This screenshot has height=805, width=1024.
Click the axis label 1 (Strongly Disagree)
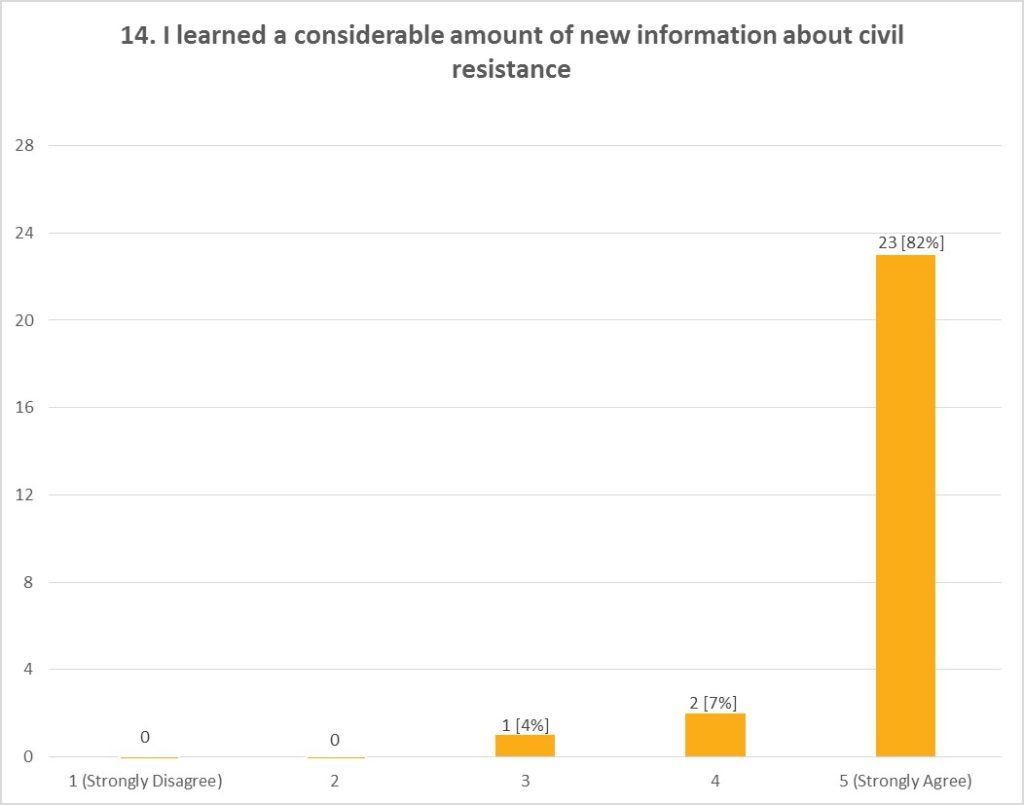[146, 781]
